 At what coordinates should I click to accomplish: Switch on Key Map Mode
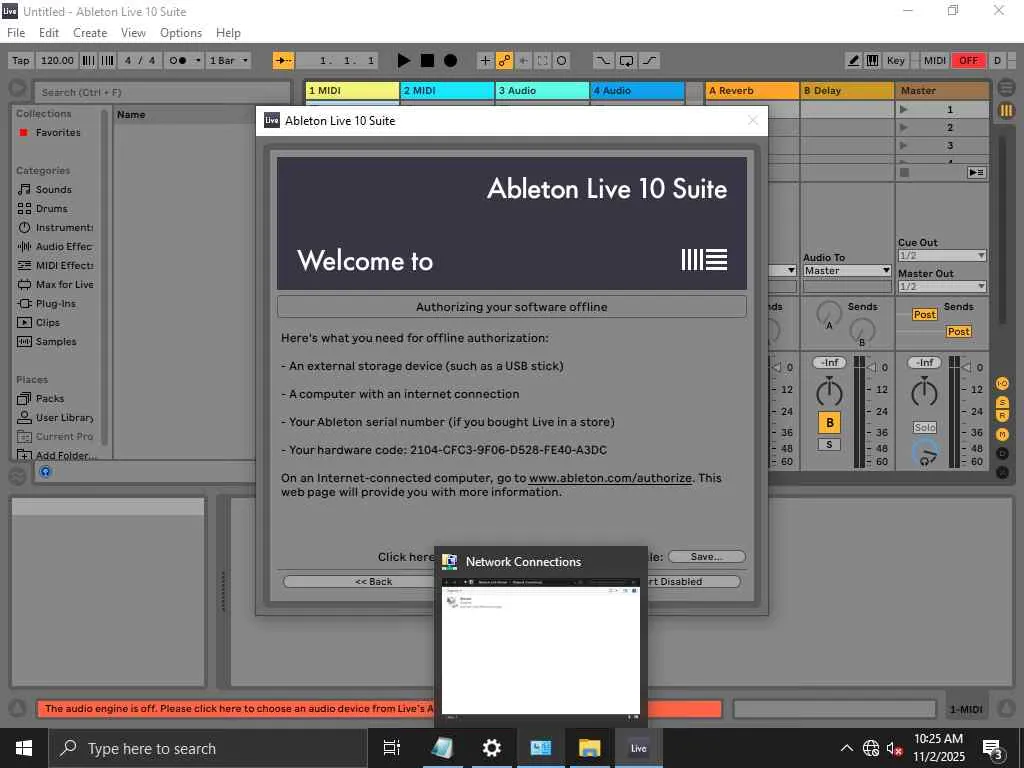pos(895,61)
